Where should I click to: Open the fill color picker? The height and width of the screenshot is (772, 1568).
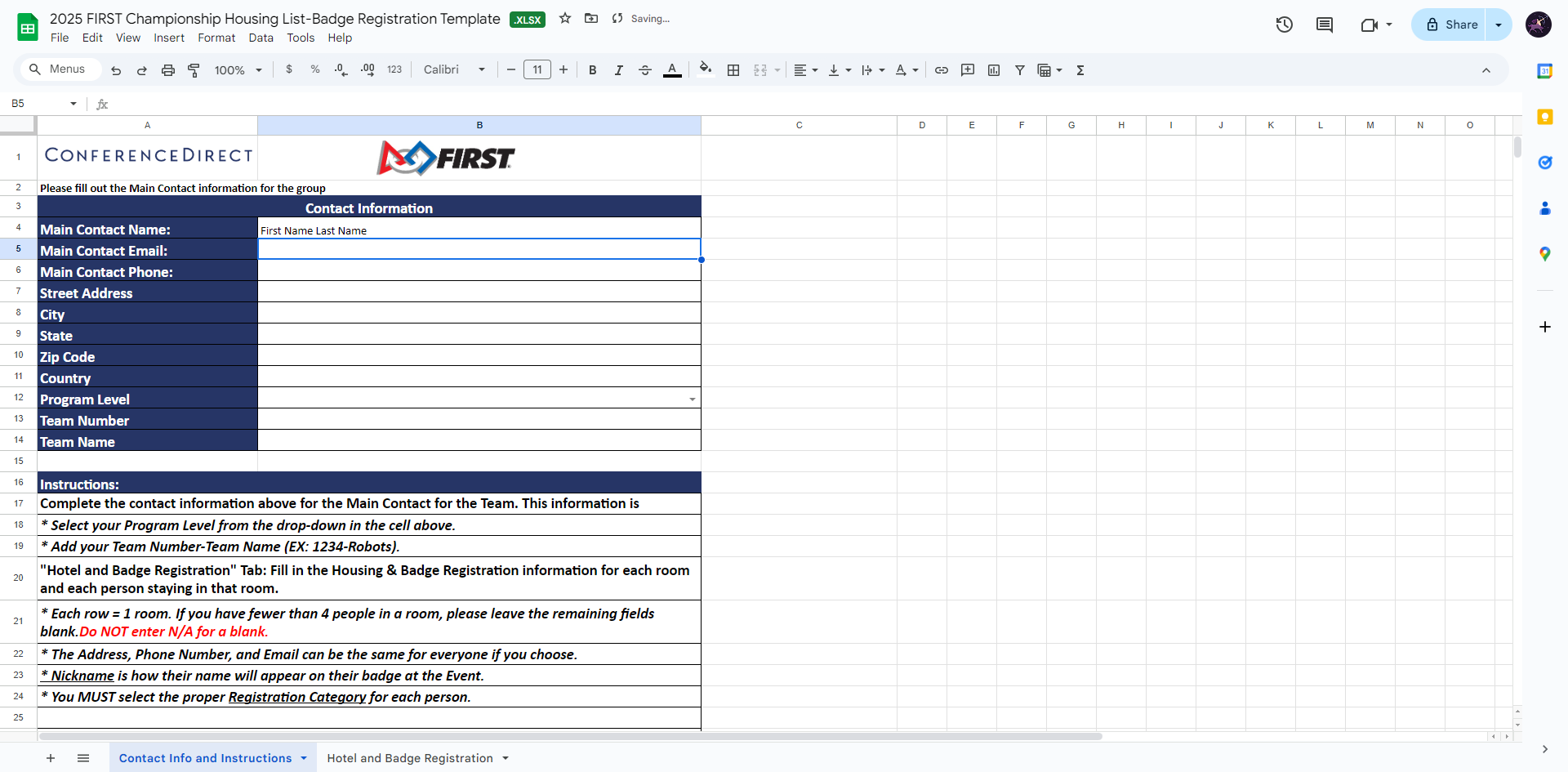[706, 69]
